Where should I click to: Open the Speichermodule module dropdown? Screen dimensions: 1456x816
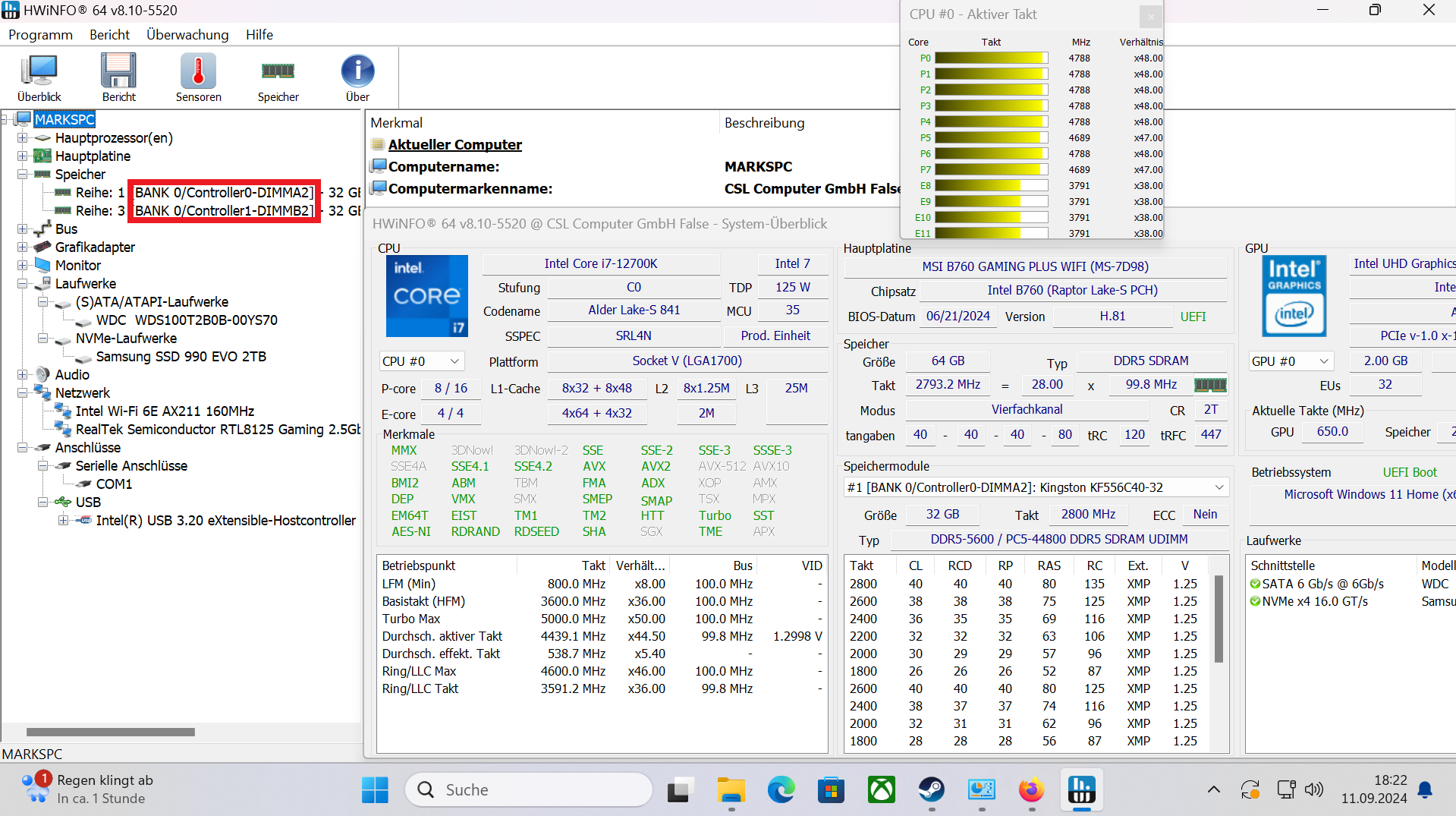pos(1036,487)
